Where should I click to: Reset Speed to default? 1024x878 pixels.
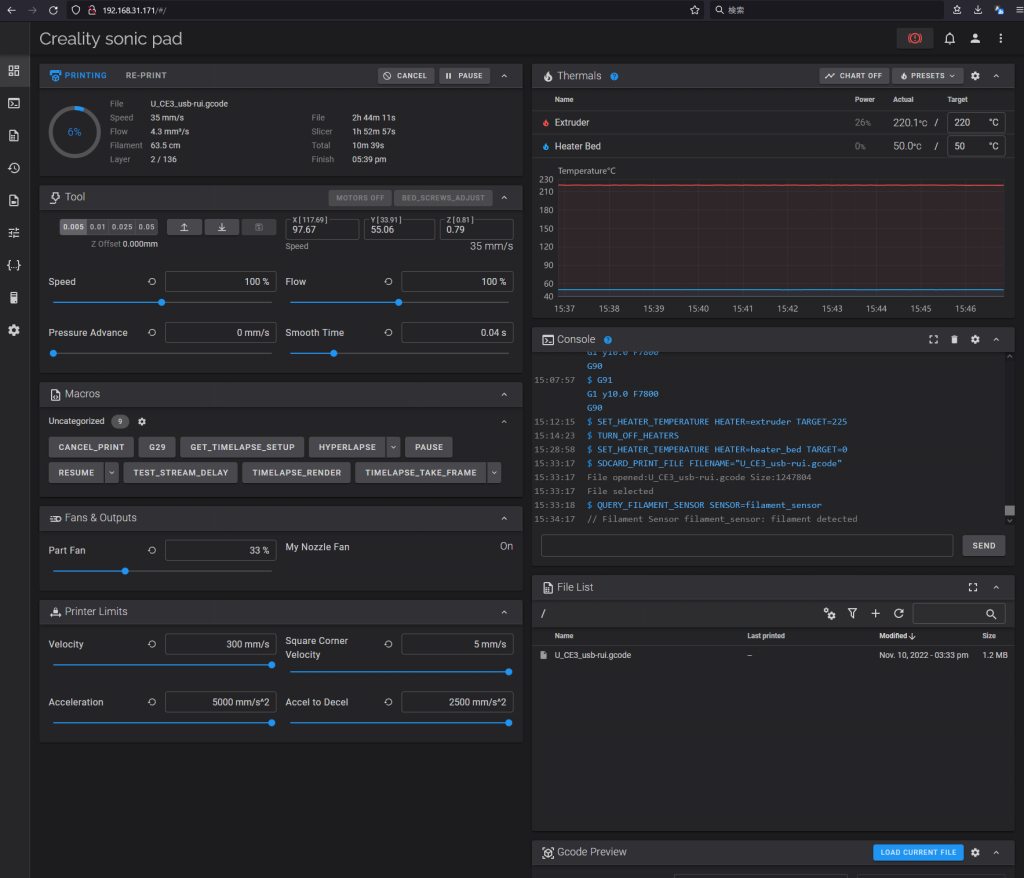[x=152, y=282]
